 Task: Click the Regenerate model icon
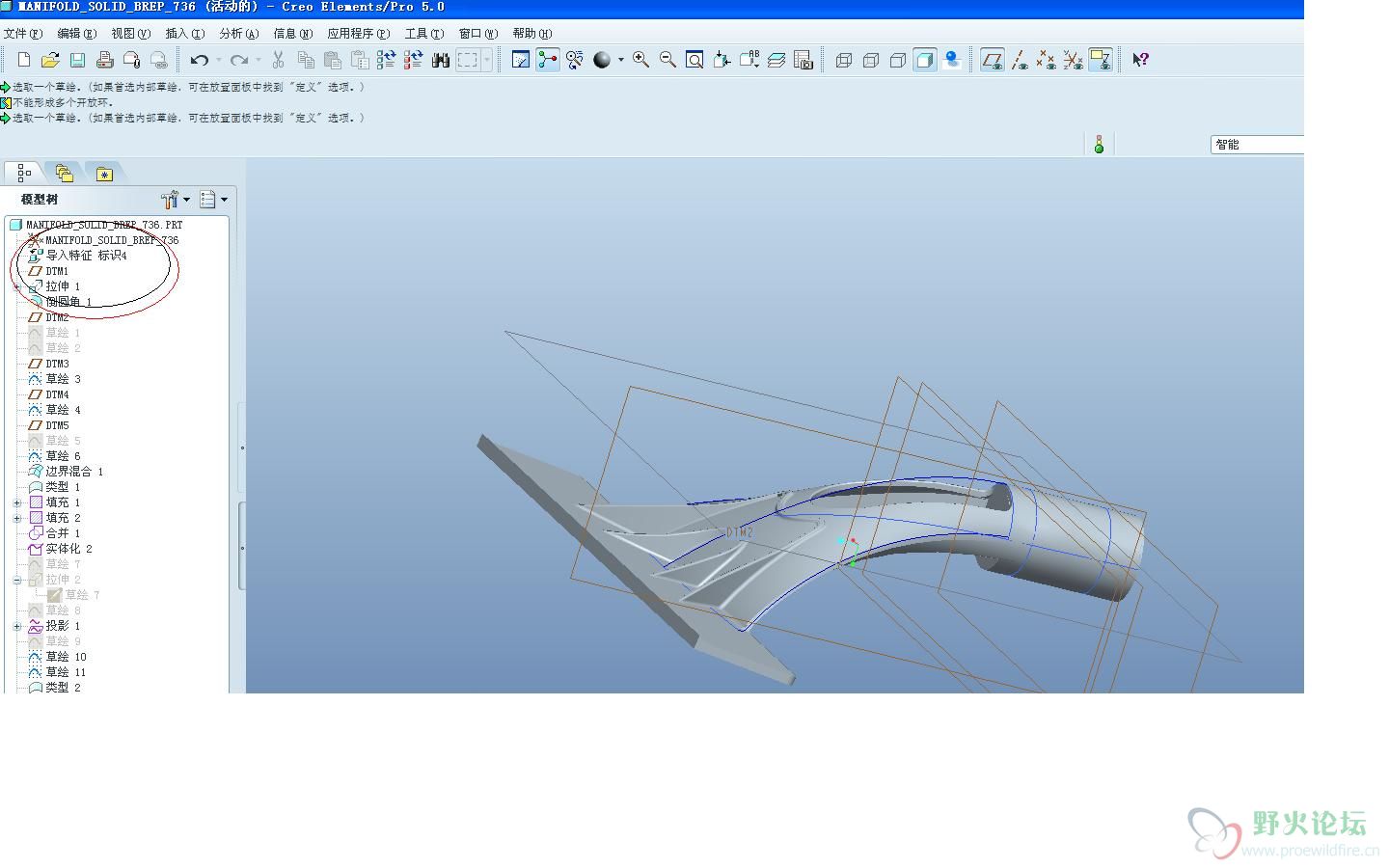point(386,60)
